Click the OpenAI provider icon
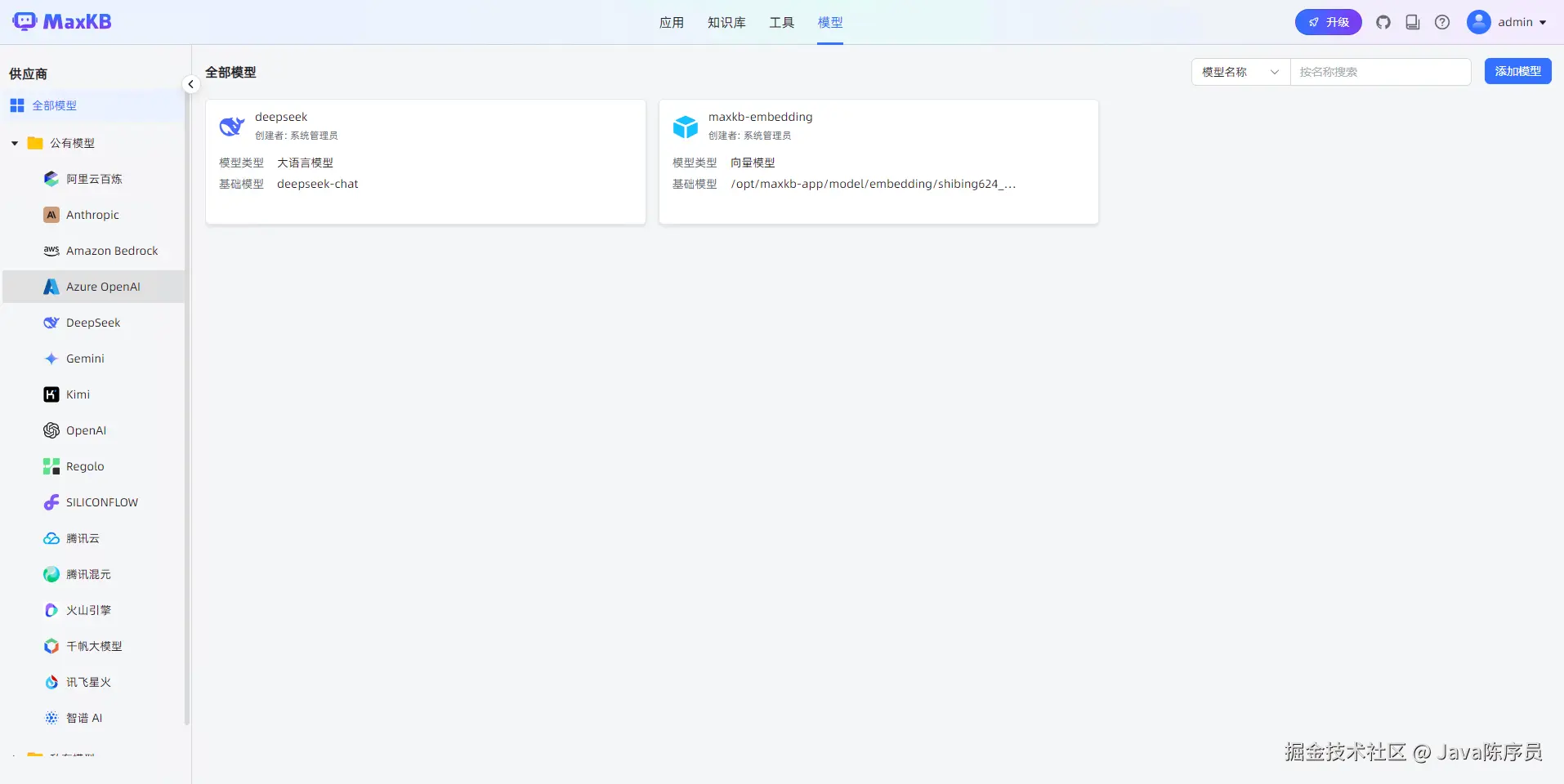The height and width of the screenshot is (784, 1564). (51, 430)
